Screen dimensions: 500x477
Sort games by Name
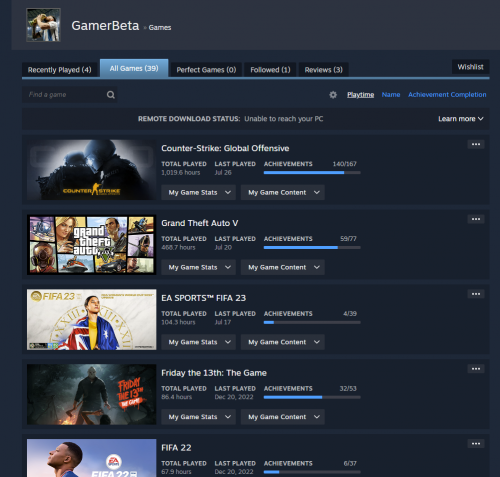(391, 95)
